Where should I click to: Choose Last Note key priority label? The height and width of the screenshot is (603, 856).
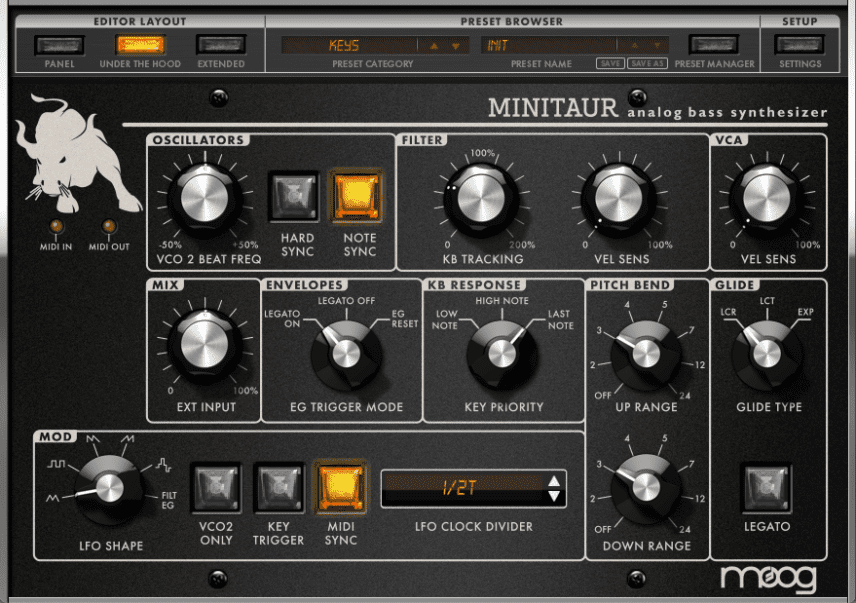561,320
